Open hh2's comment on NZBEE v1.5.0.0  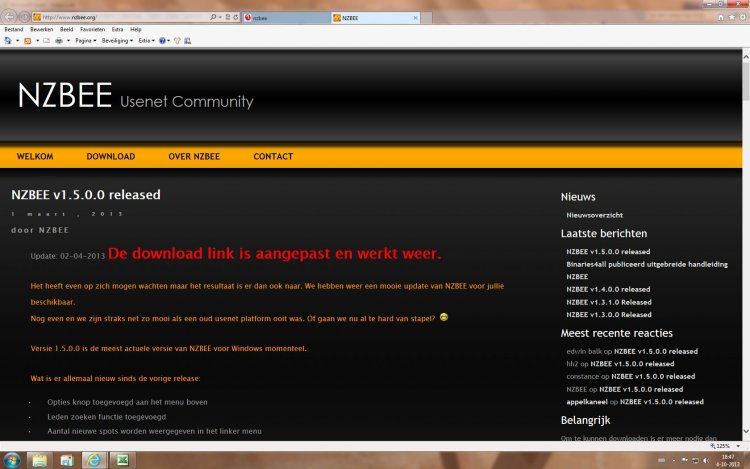[x=632, y=364]
